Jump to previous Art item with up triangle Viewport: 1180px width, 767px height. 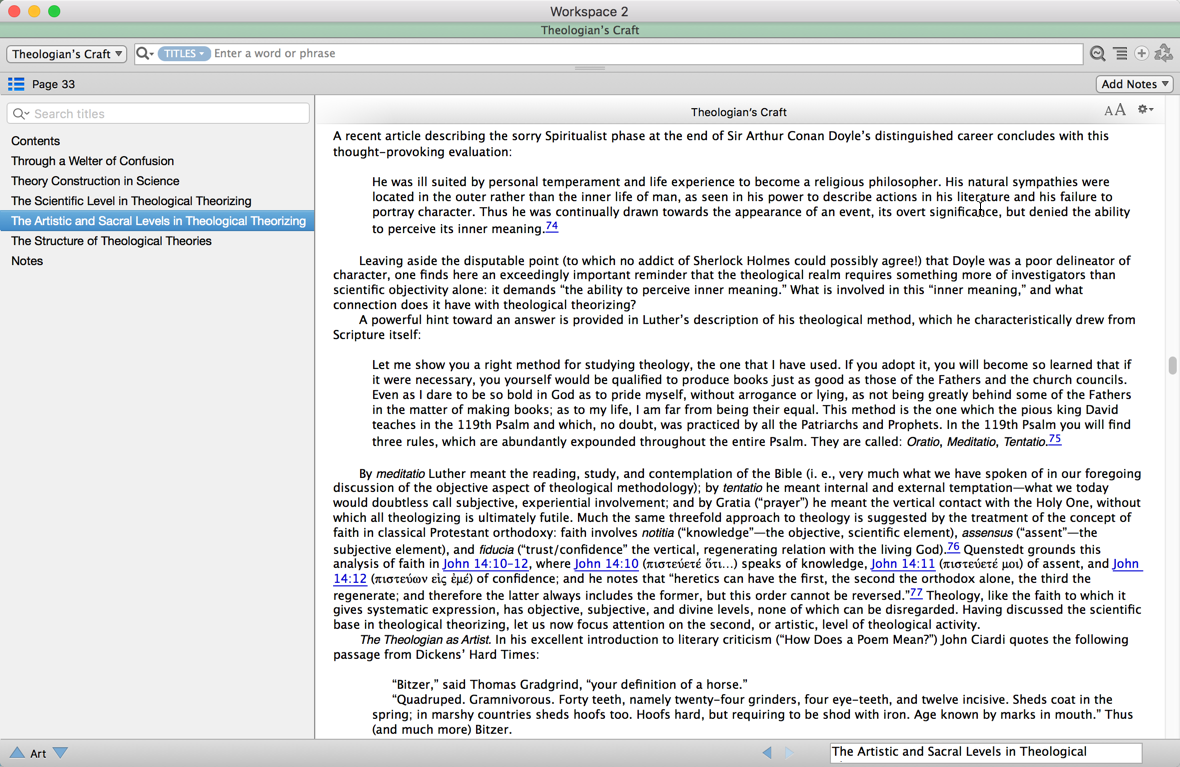(17, 753)
